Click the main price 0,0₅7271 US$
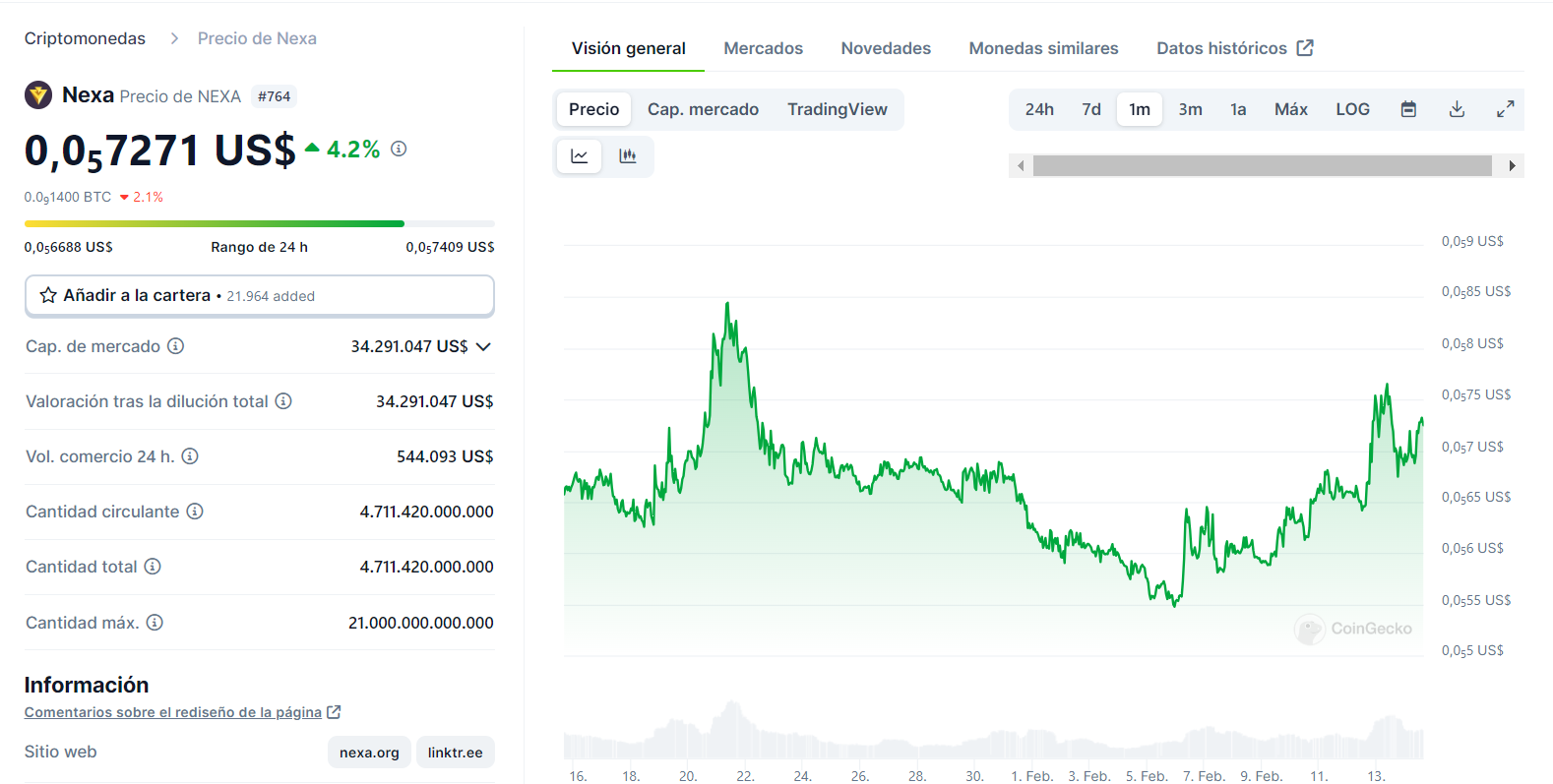This screenshot has width=1553, height=784. 159,151
